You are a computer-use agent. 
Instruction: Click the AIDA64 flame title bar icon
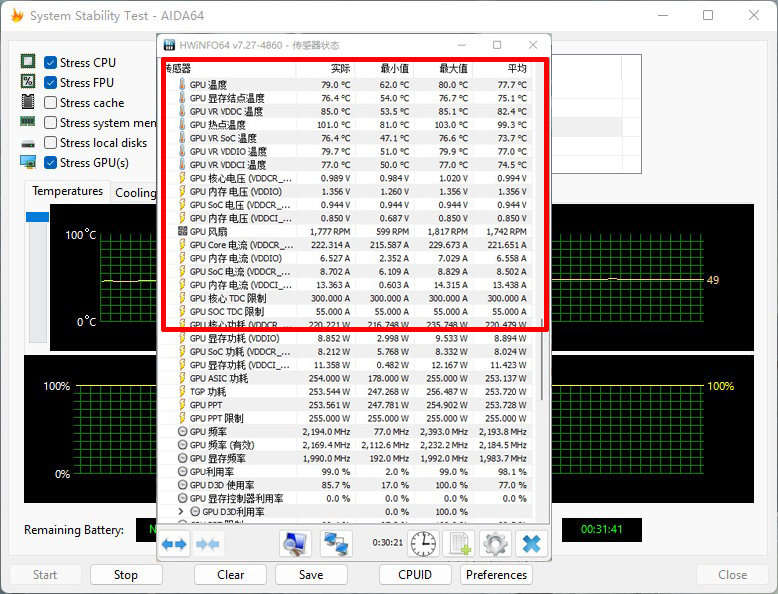tap(17, 15)
